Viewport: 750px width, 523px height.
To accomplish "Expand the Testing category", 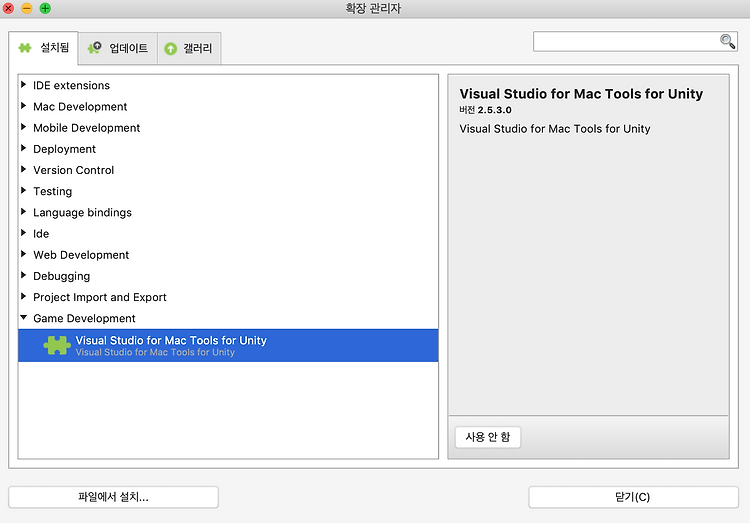I will coord(23,190).
